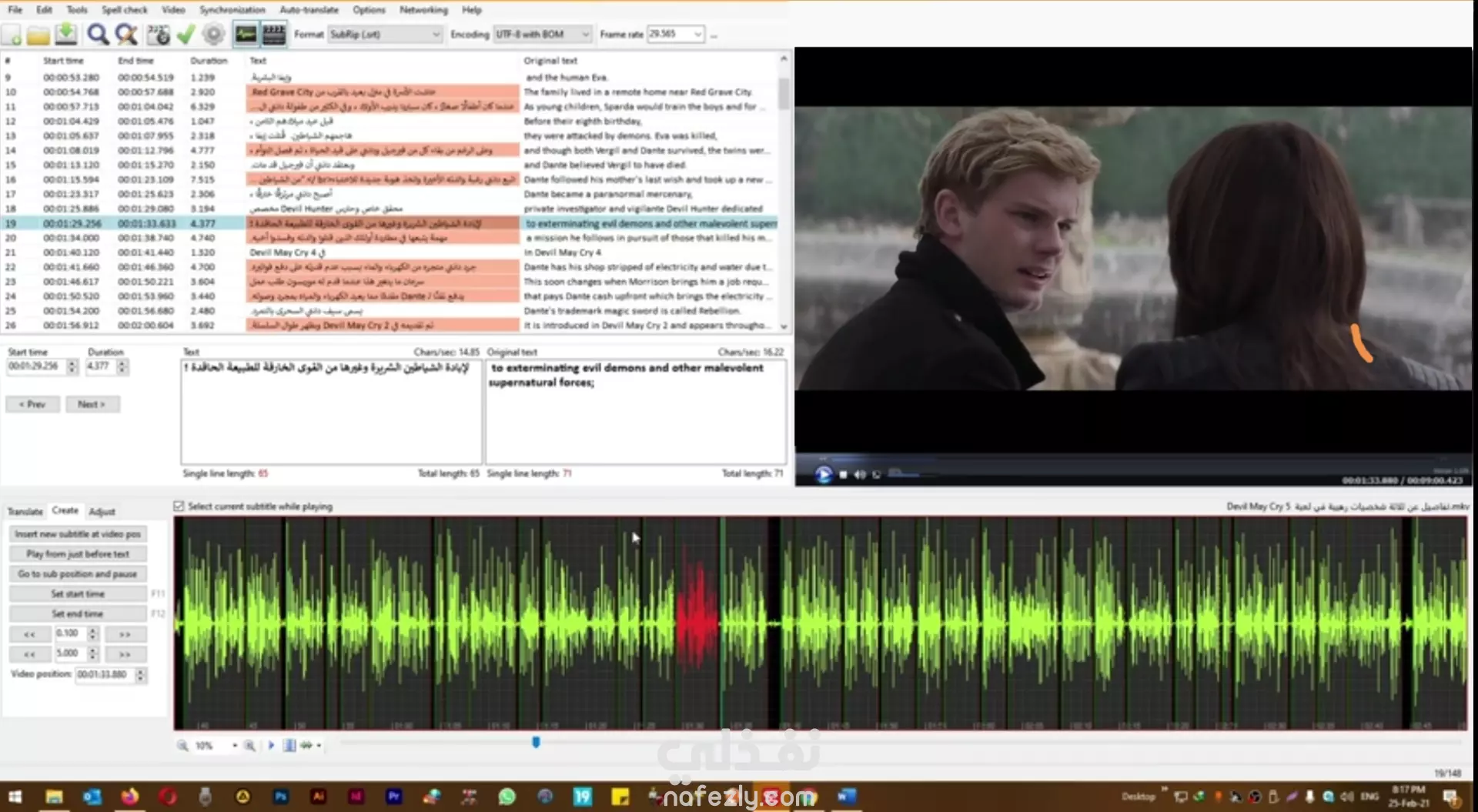Play the video in the player

click(x=823, y=475)
